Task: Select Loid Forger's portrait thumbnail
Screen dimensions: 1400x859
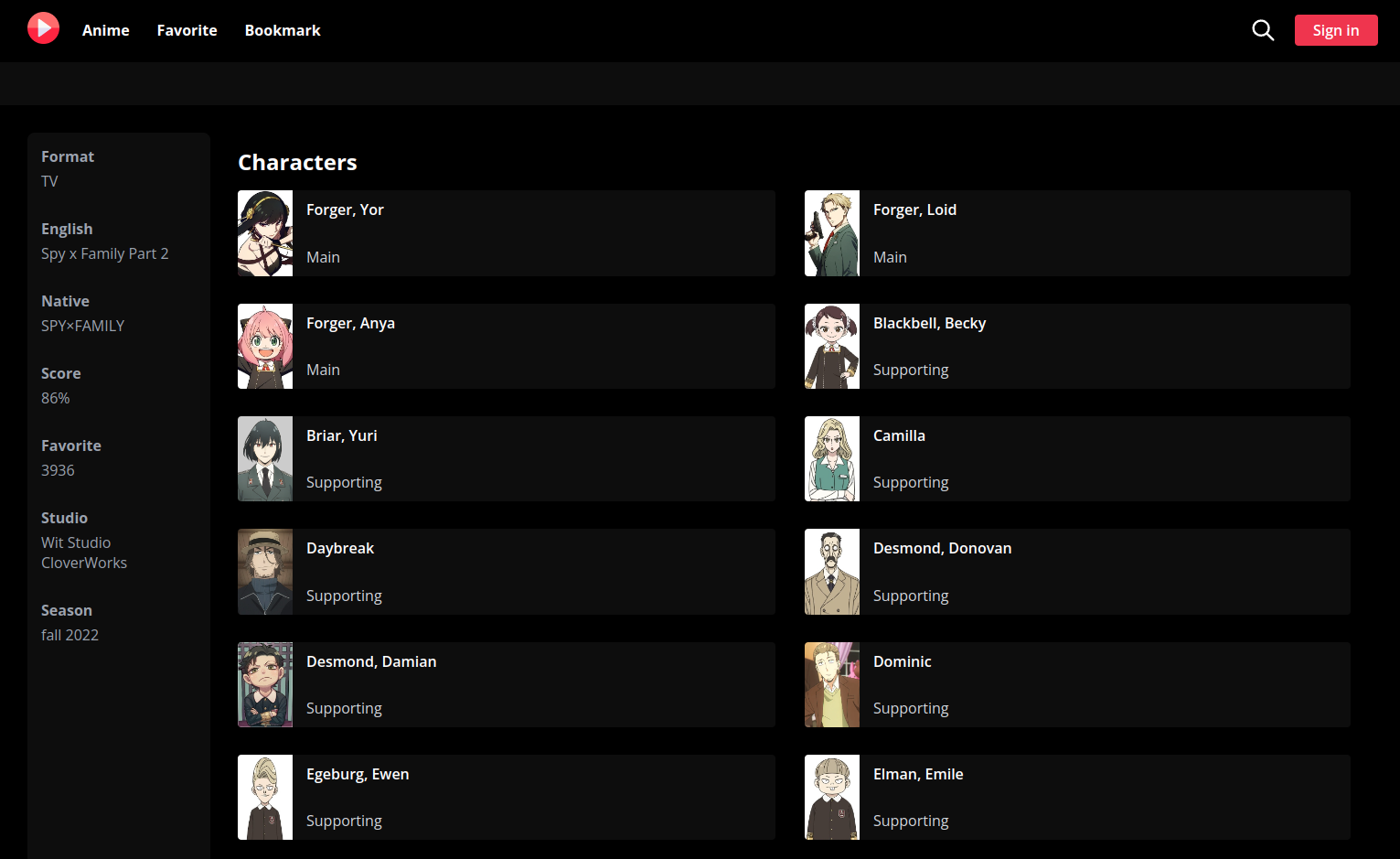Action: [832, 233]
